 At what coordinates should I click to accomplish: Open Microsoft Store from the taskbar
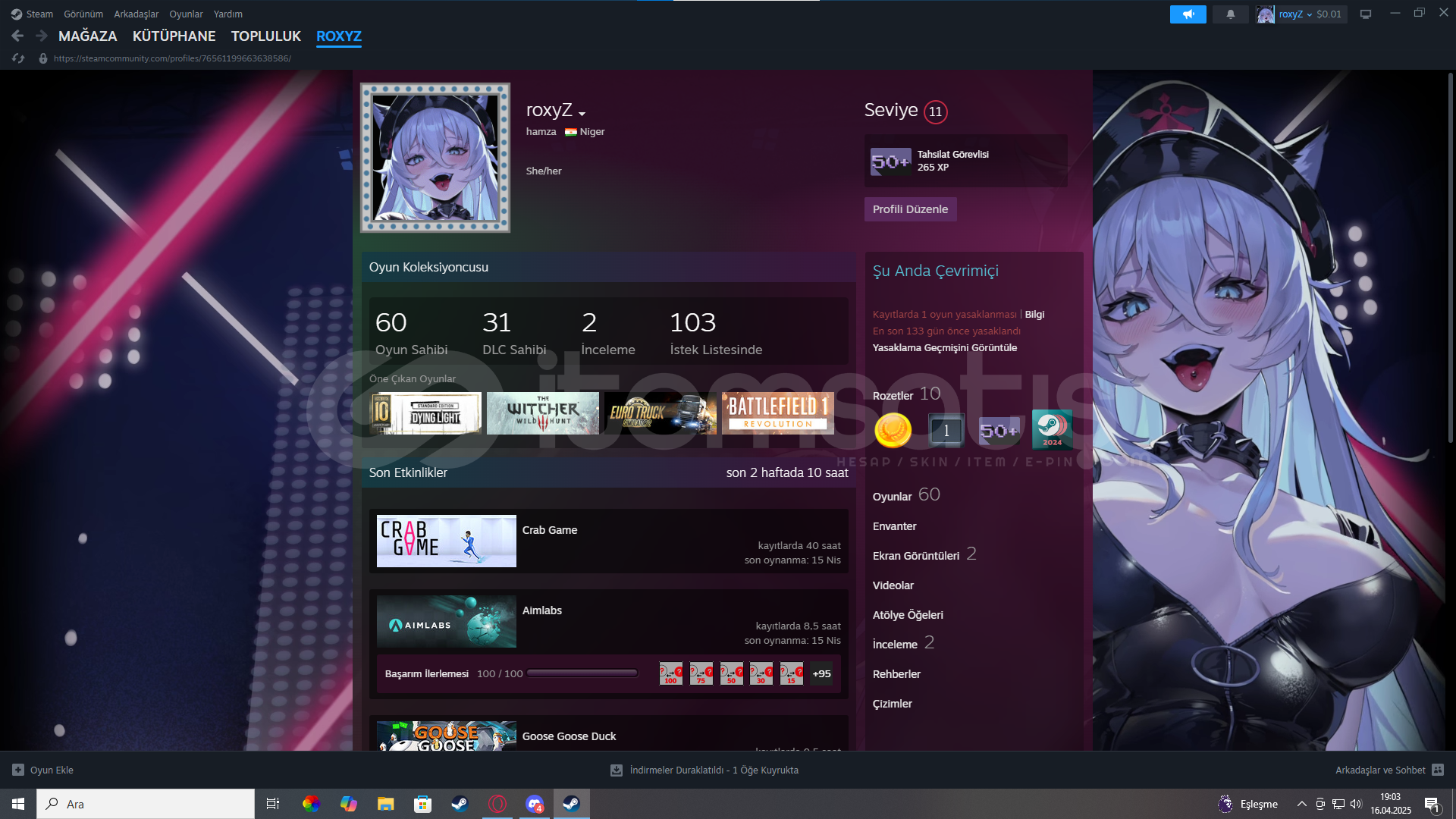pos(422,804)
